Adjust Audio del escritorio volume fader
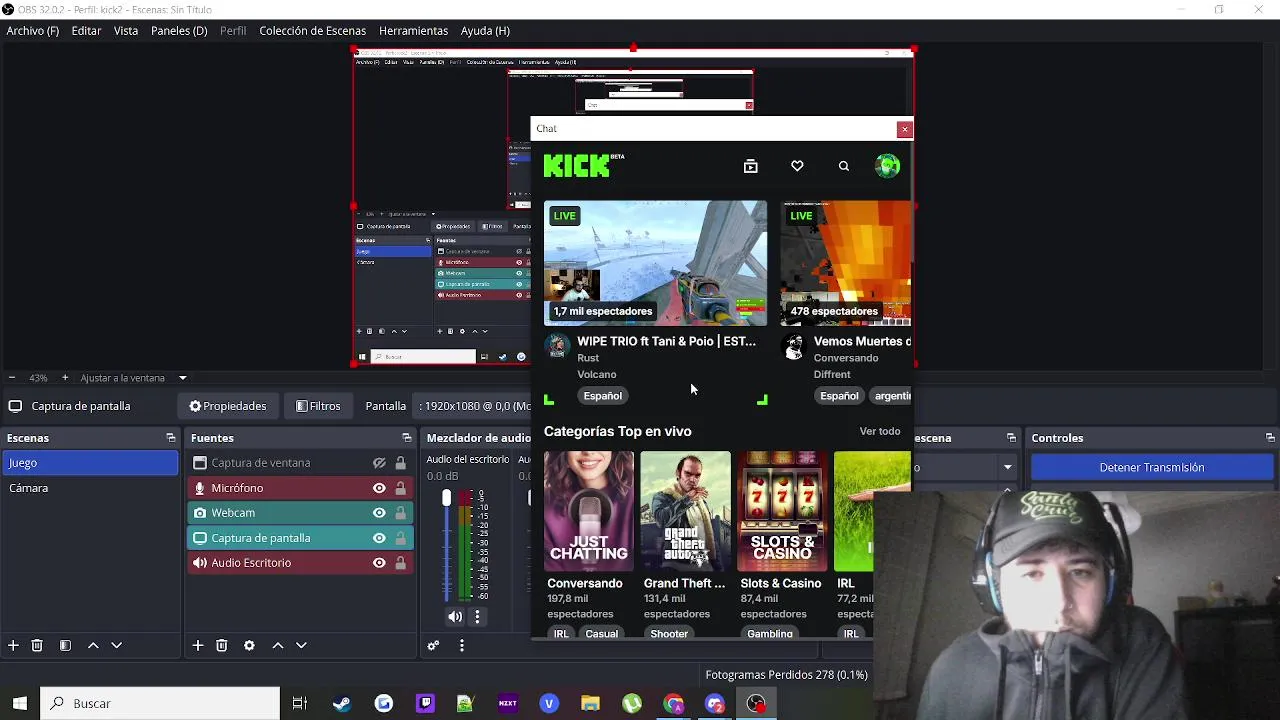This screenshot has width=1280, height=720. tap(446, 497)
